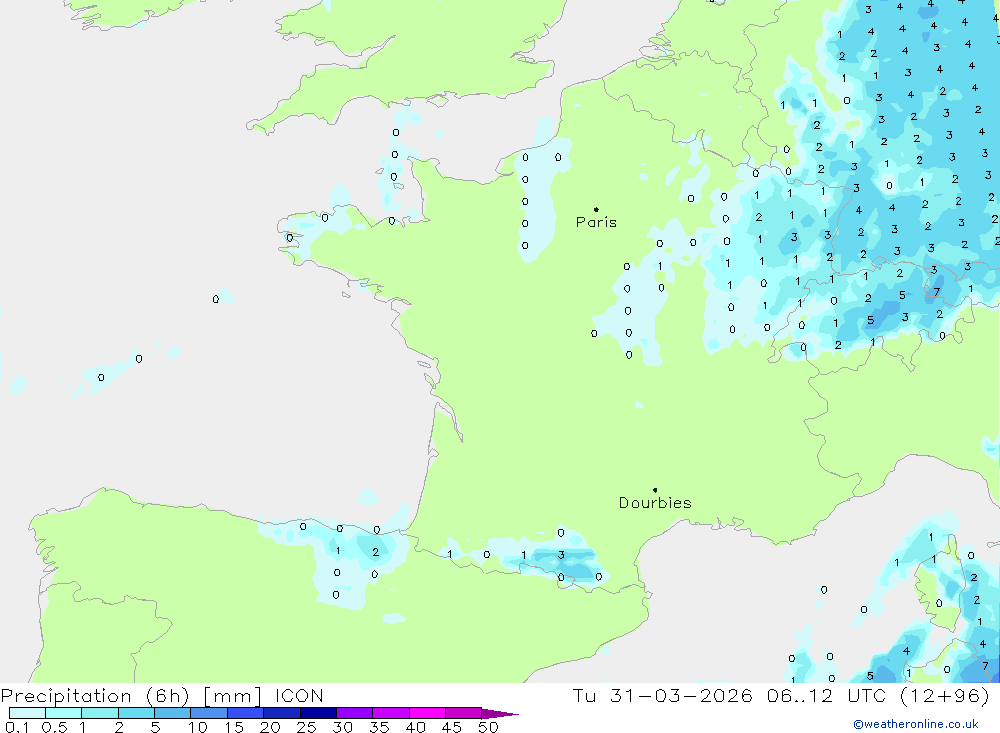The image size is (1000, 733).
Task: Click the '45' legend value
Action: (x=452, y=727)
